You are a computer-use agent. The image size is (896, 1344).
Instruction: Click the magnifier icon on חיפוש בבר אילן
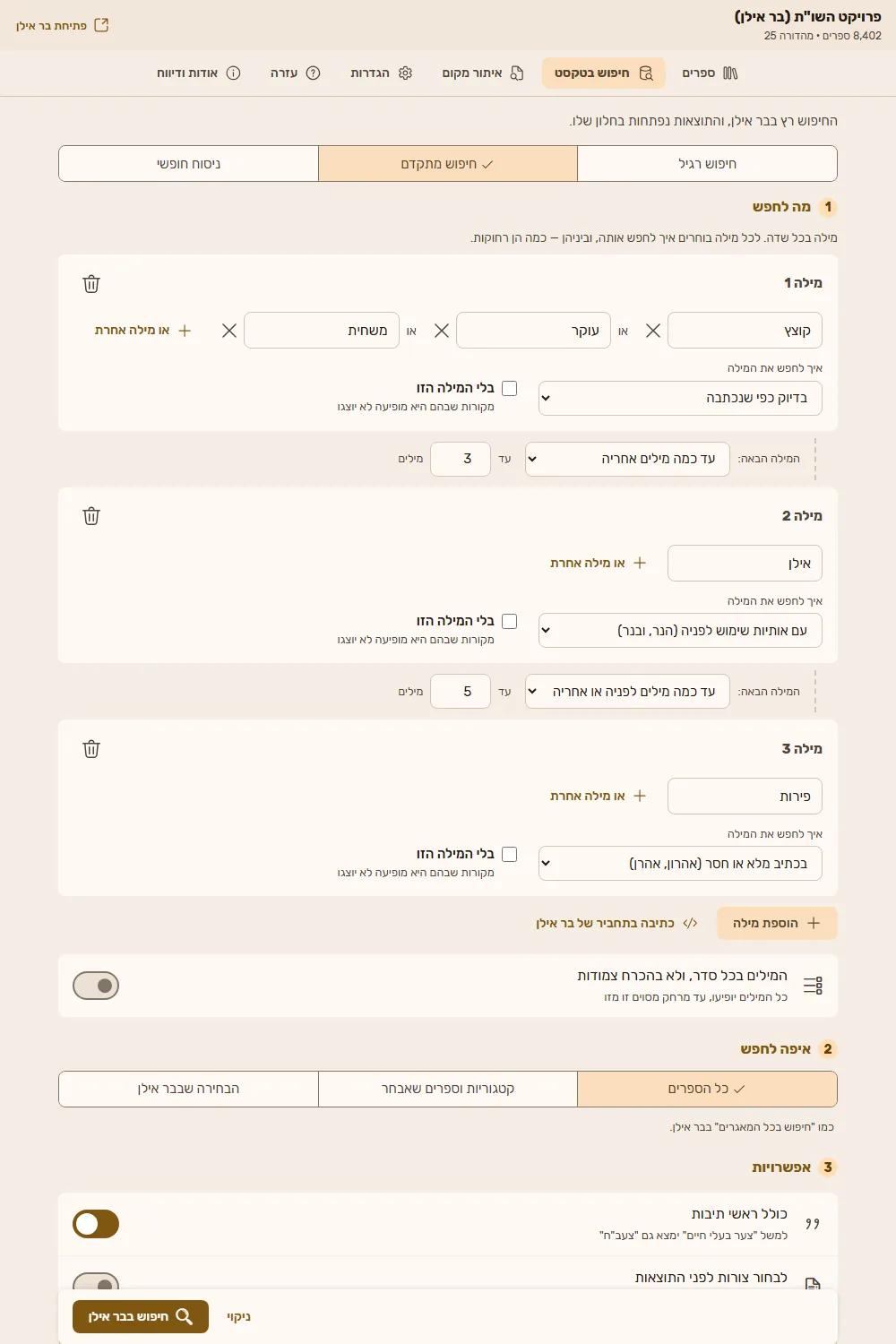coord(184,1316)
